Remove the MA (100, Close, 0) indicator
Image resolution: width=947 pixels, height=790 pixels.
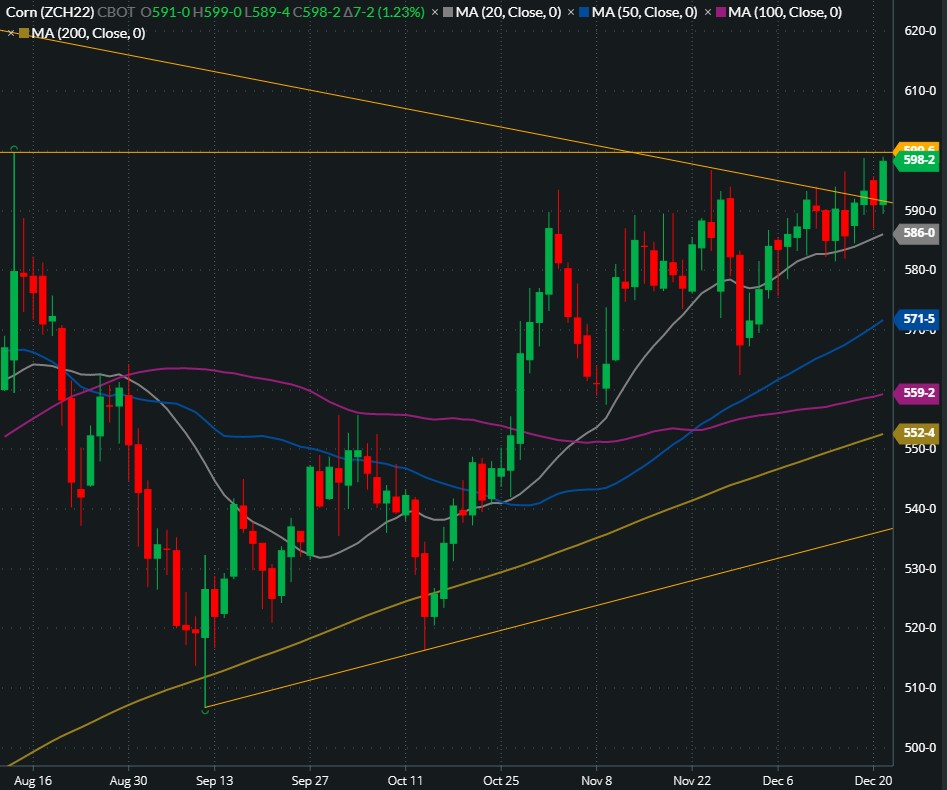point(708,13)
